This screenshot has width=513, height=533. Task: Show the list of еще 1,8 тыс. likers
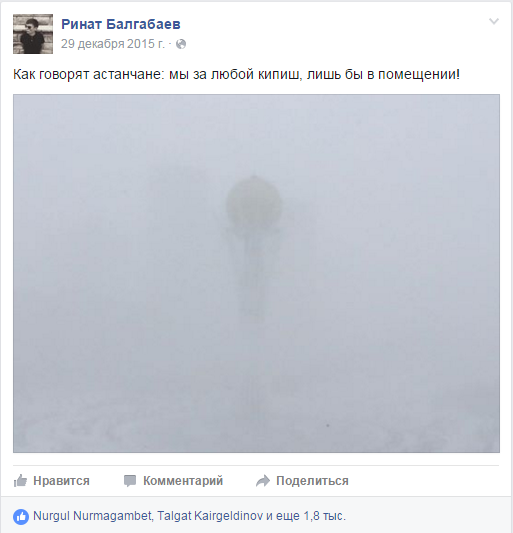pyautogui.click(x=311, y=516)
